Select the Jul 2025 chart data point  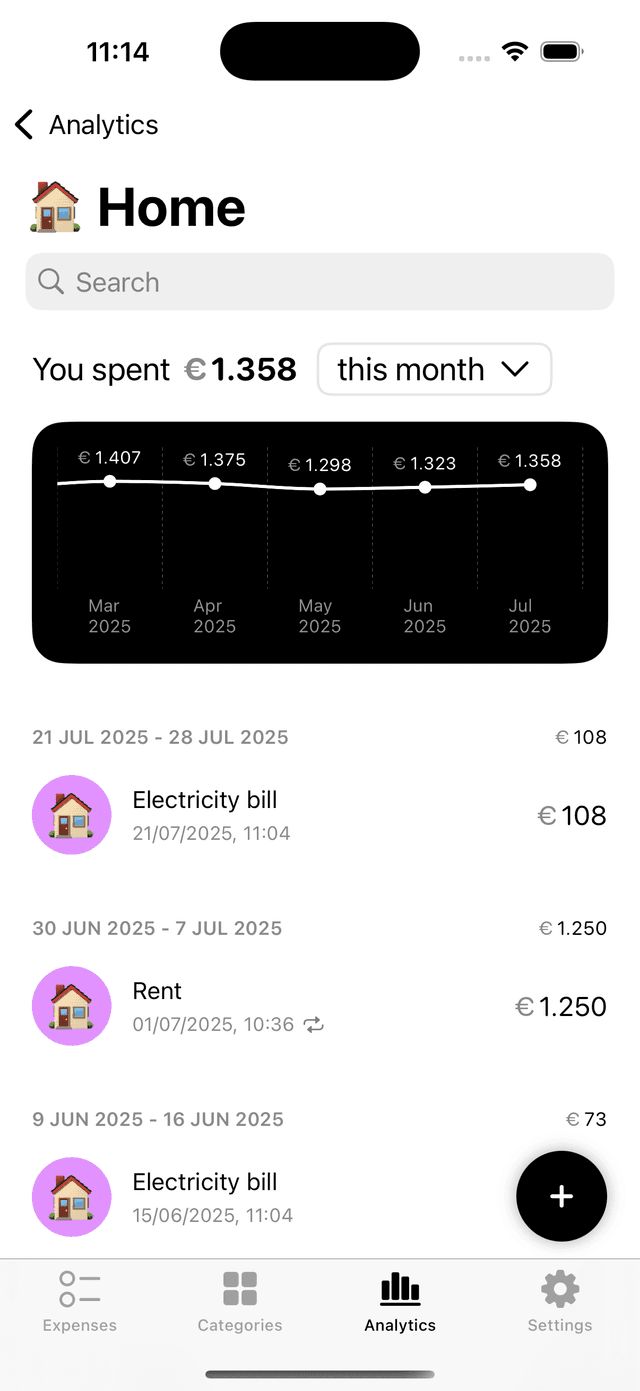(530, 485)
